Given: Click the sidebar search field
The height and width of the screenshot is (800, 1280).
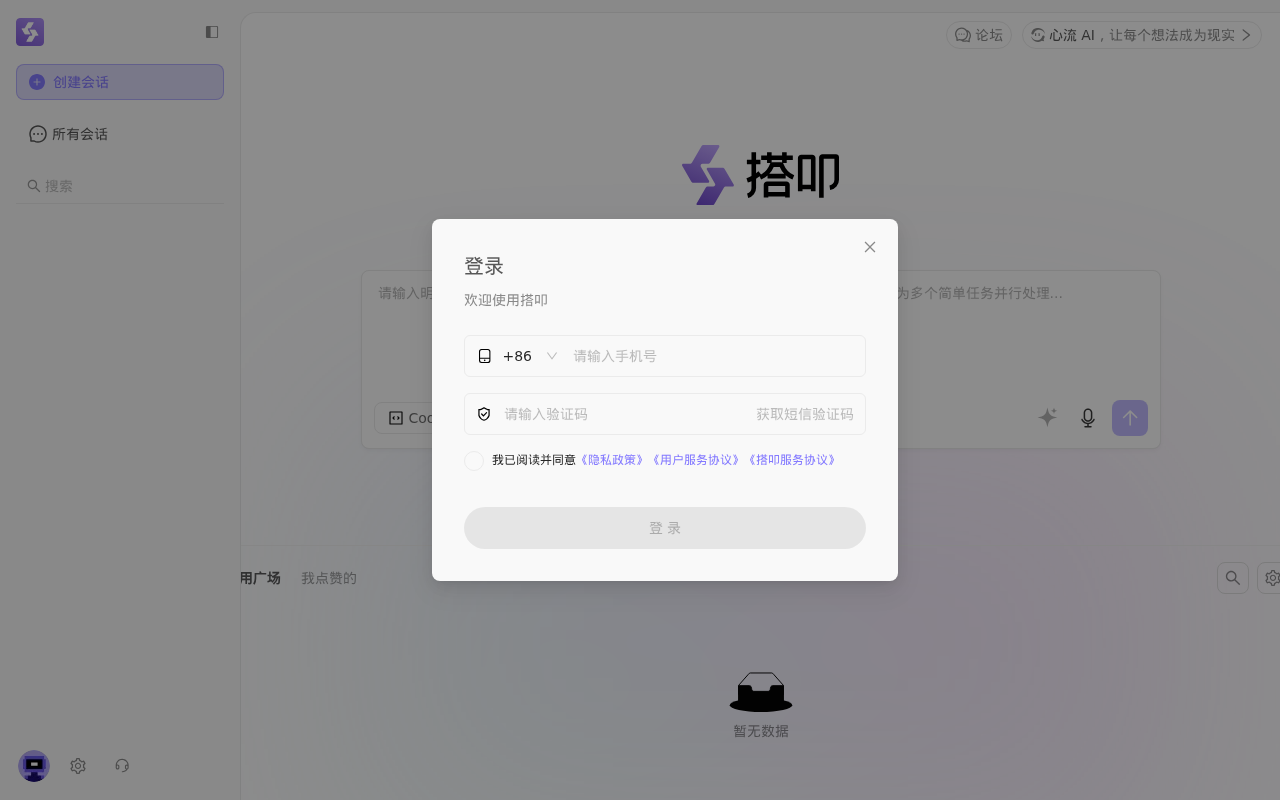Looking at the screenshot, I should (x=120, y=186).
